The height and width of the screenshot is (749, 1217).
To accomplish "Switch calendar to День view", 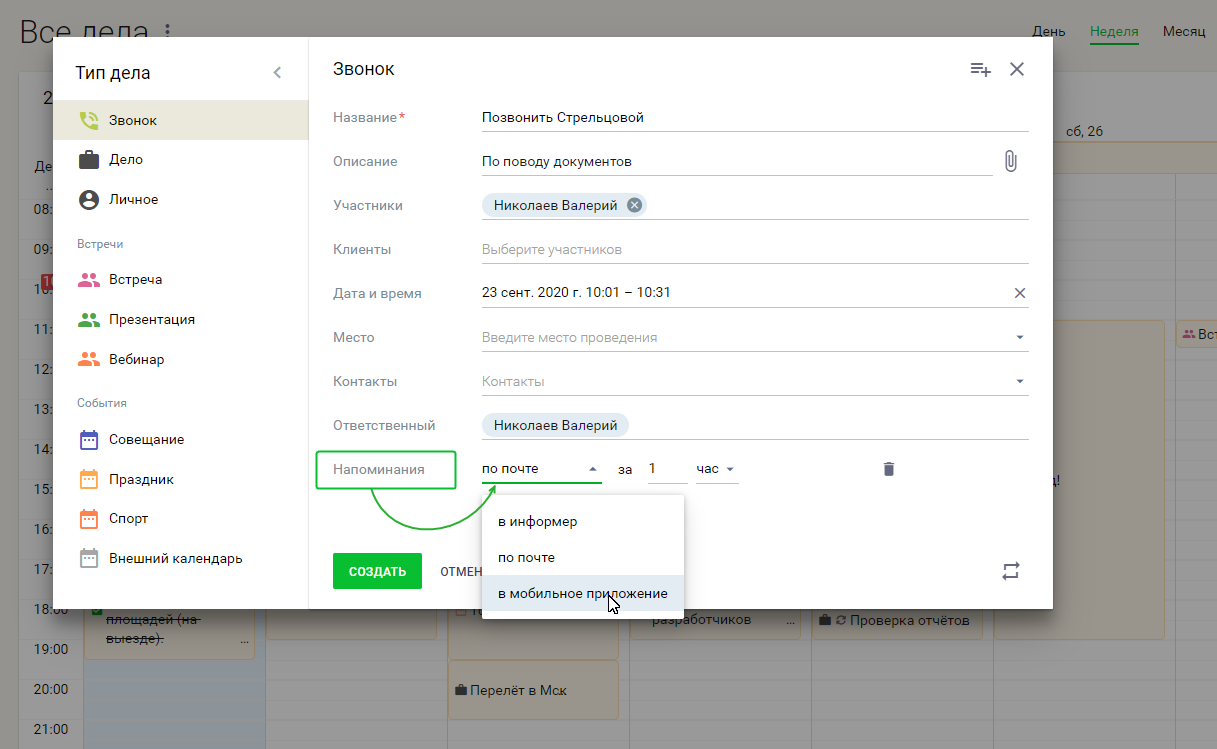I will pyautogui.click(x=1049, y=31).
